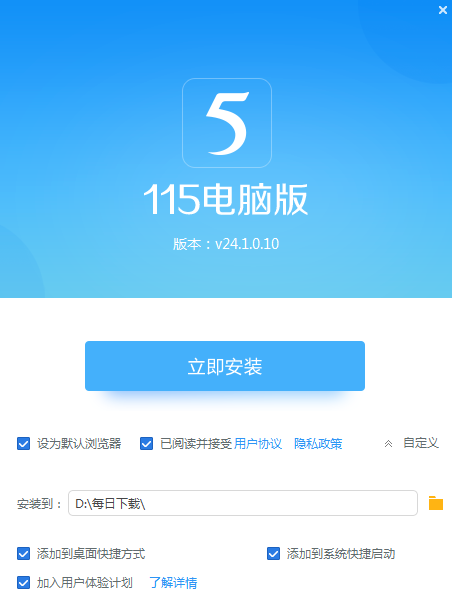Screen dimensions: 452x593
Task: Open 了解详情 about the experience plan
Action: point(173,582)
